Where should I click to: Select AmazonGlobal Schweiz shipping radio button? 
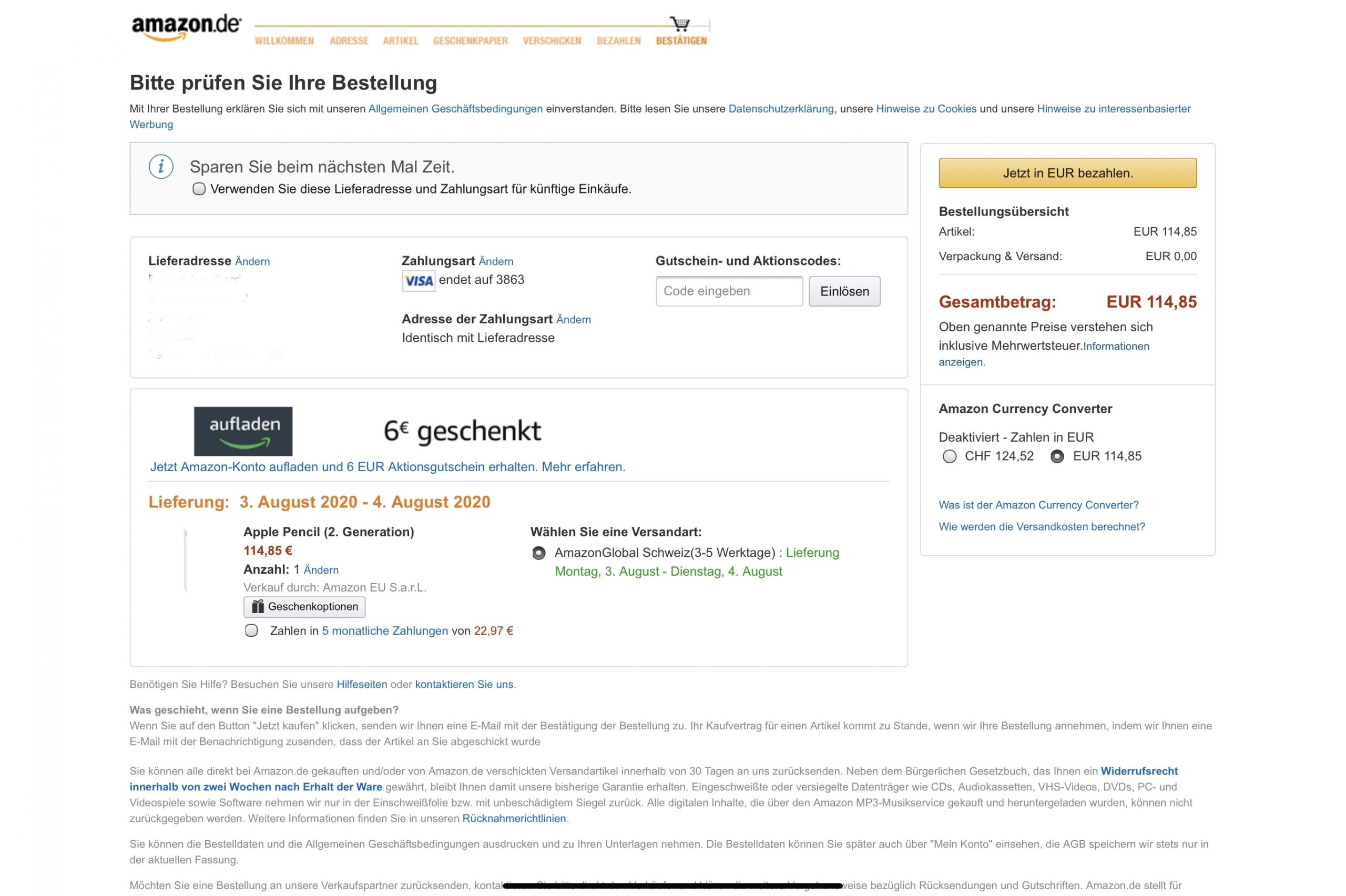538,553
